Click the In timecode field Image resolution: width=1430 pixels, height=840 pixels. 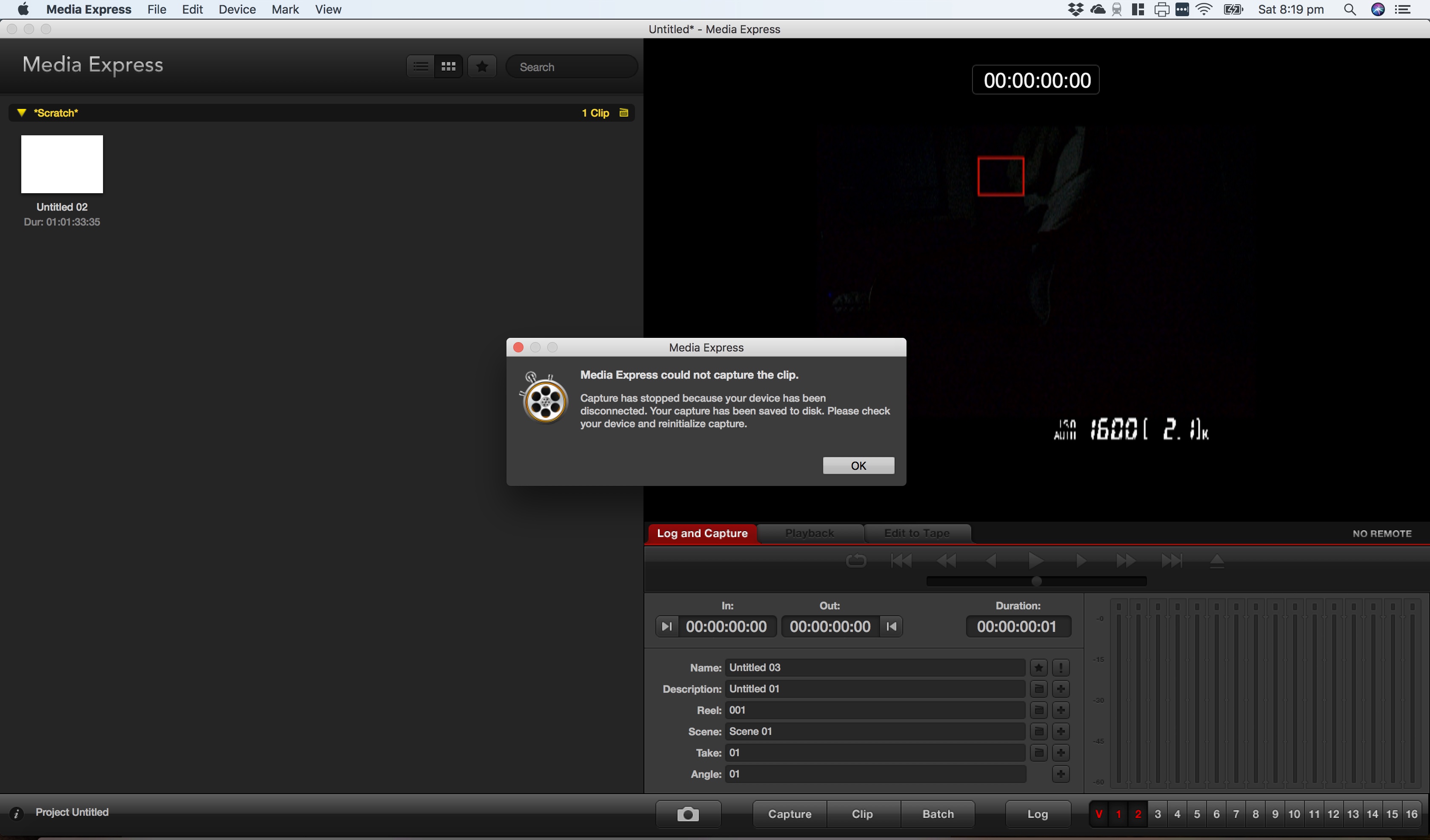pos(726,626)
